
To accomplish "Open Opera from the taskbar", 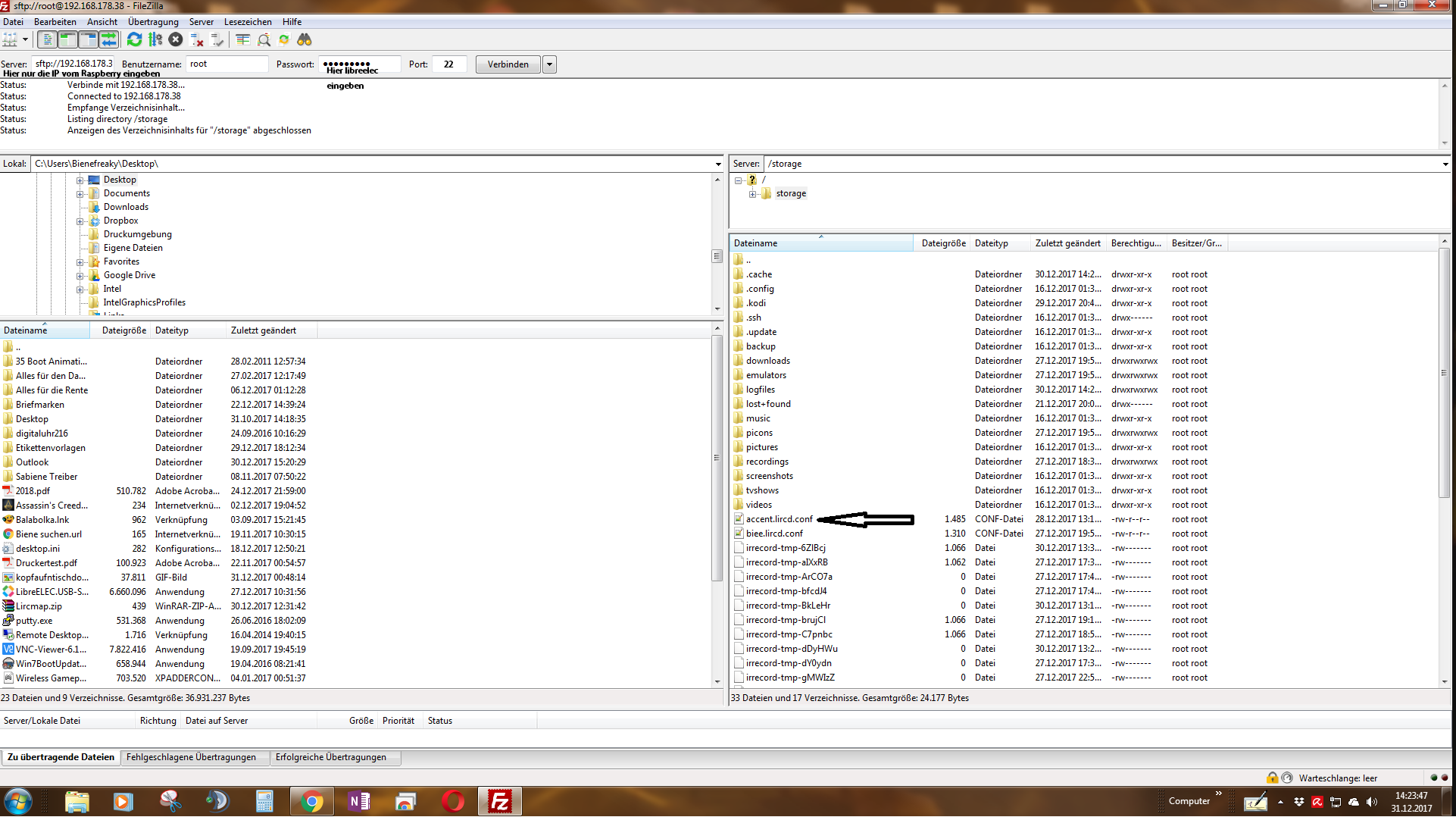I will pos(453,802).
